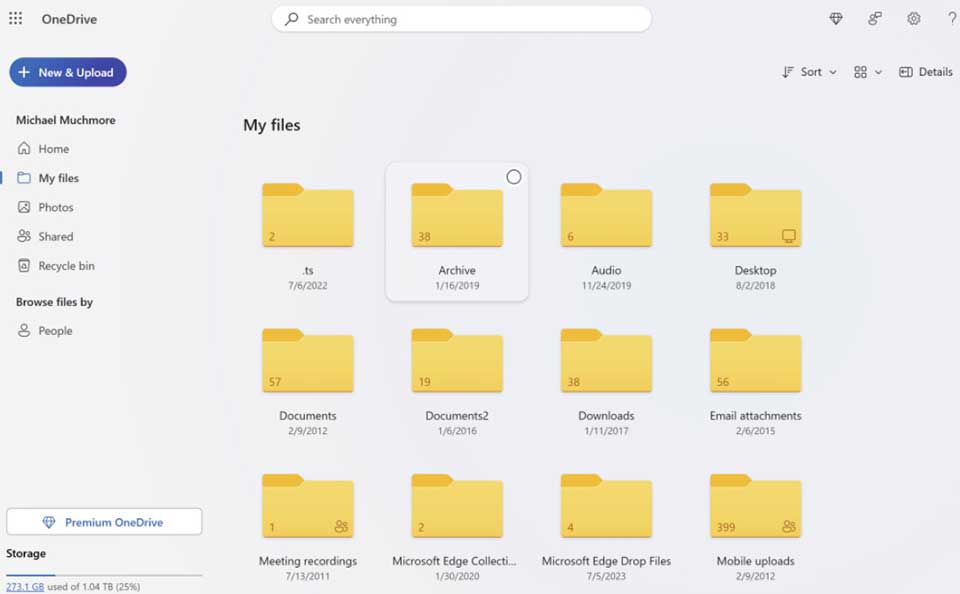The width and height of the screenshot is (960, 594).
Task: Click the Email attachments name label
Action: pyautogui.click(x=756, y=415)
